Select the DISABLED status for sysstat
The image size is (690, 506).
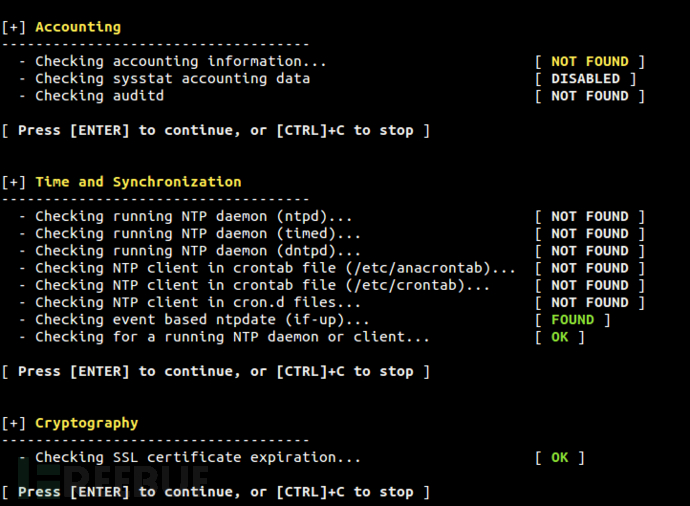pyautogui.click(x=585, y=79)
